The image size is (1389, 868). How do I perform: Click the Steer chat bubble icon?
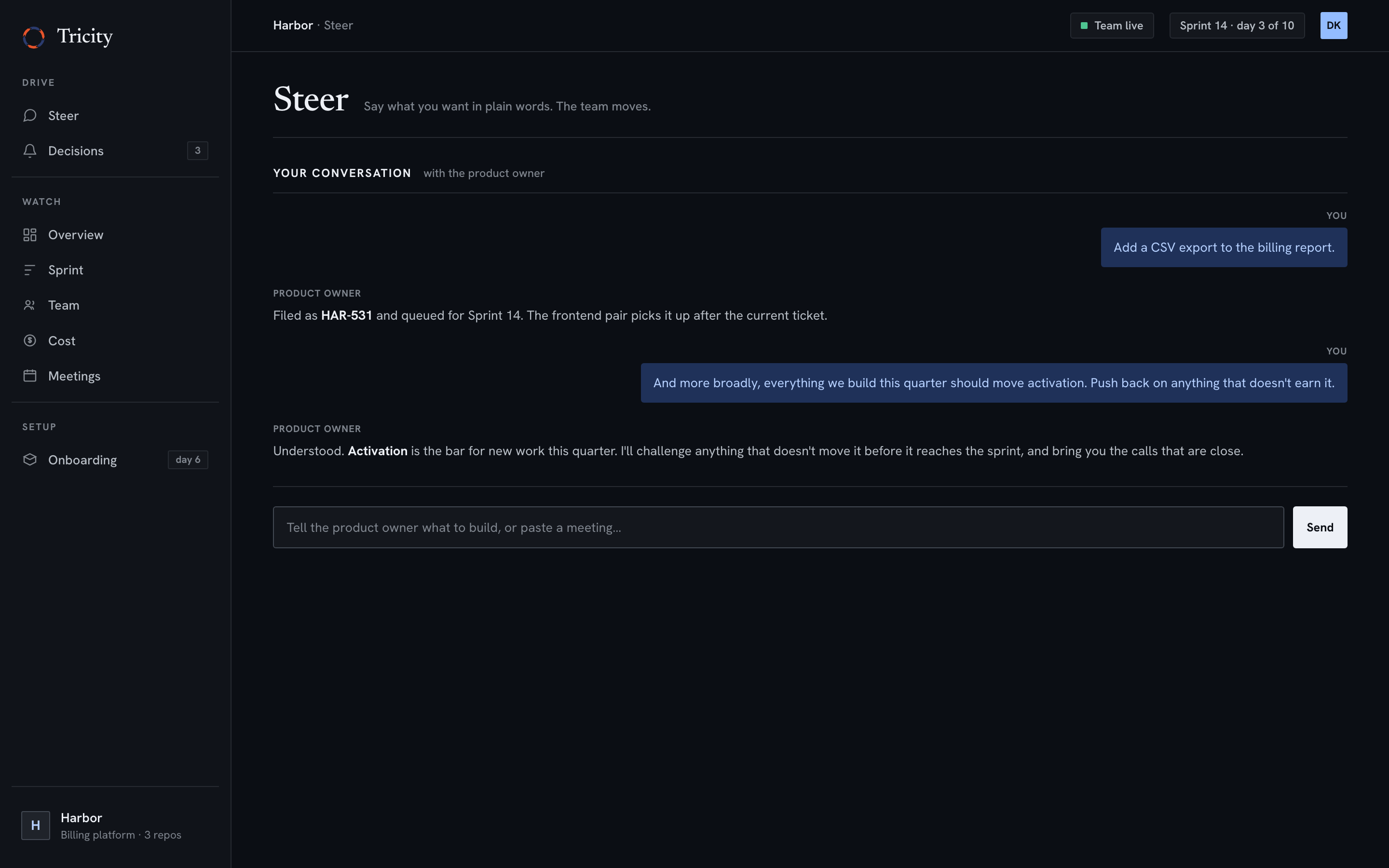pyautogui.click(x=30, y=115)
